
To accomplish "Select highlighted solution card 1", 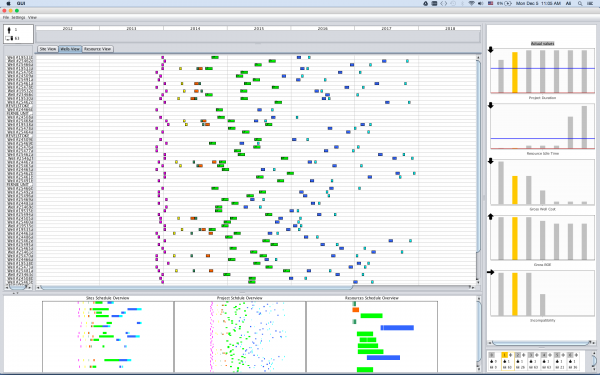I will (x=508, y=361).
